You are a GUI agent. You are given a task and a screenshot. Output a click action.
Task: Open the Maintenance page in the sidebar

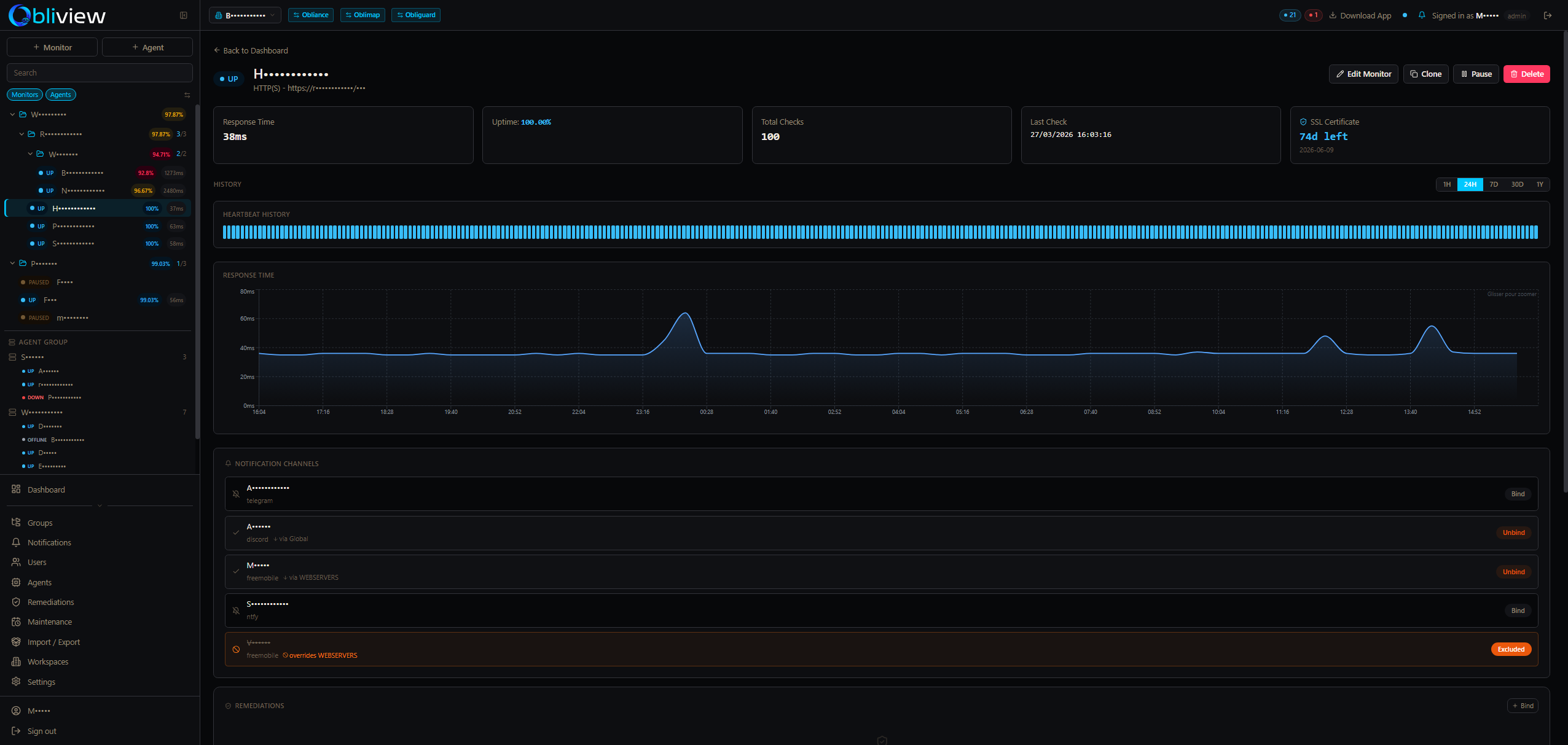49,622
